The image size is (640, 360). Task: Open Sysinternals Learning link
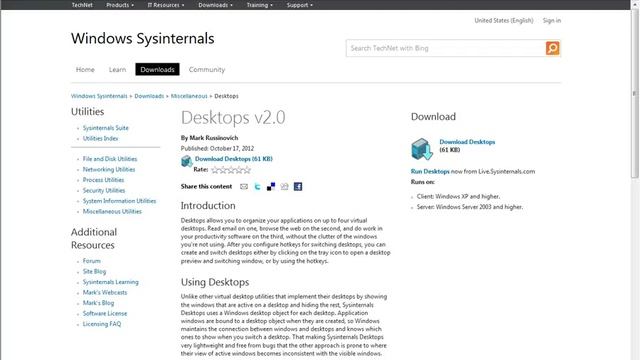point(111,282)
